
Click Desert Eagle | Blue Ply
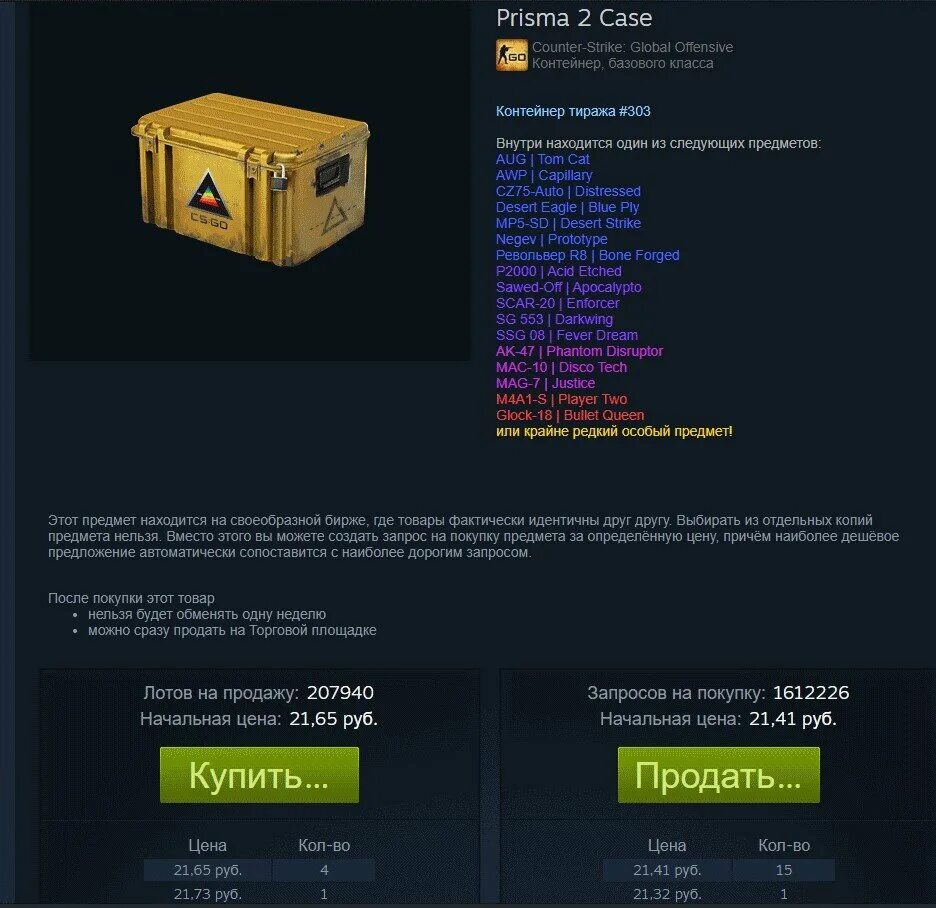567,207
